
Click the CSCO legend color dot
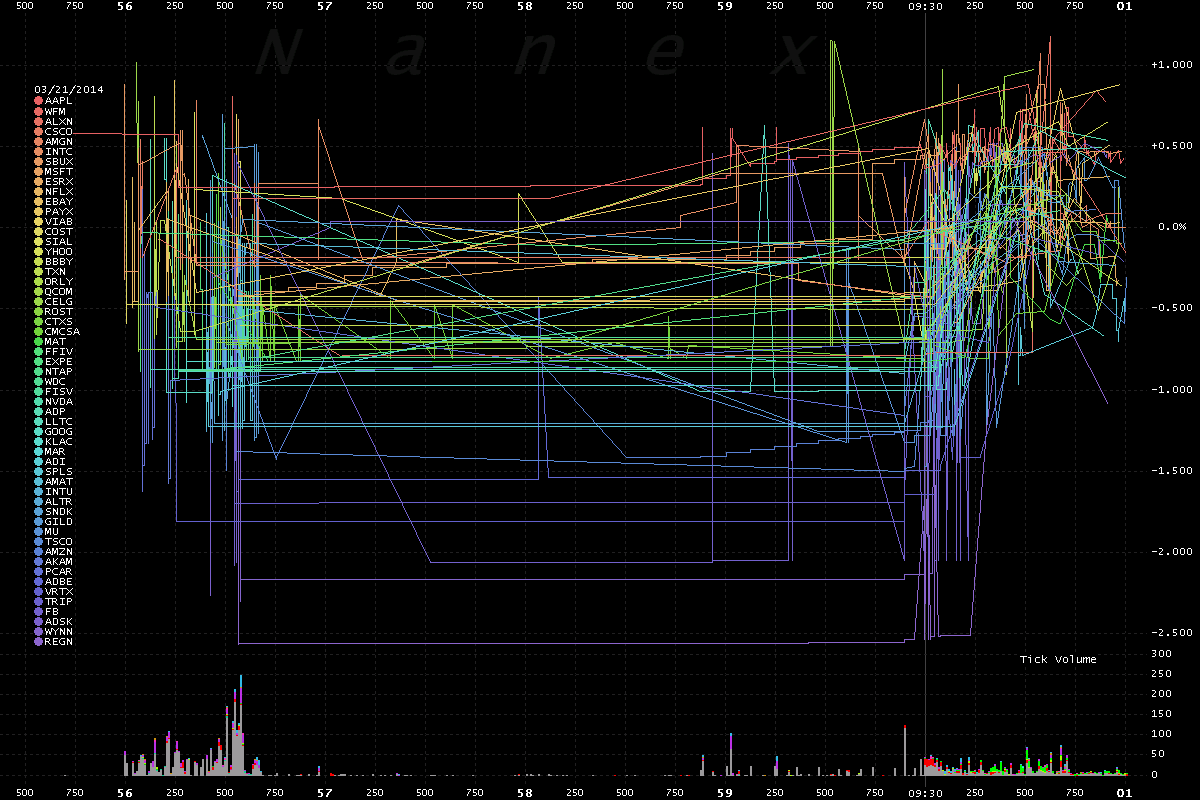39,131
